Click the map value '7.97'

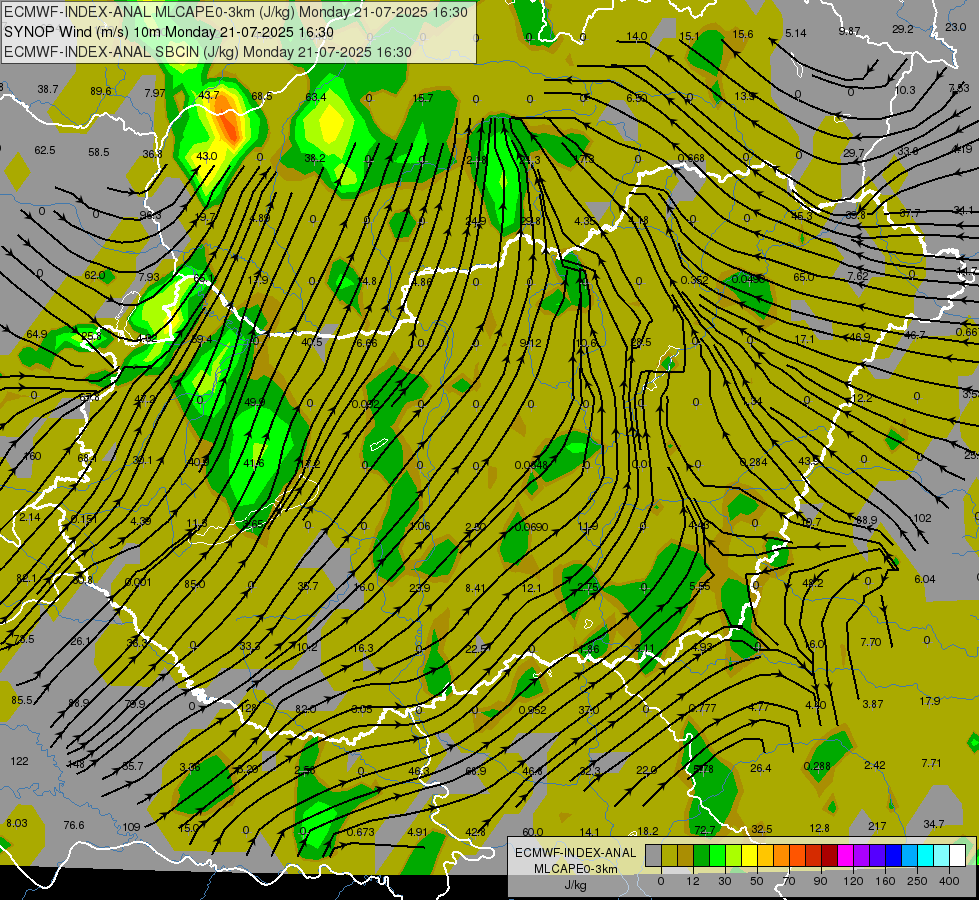pyautogui.click(x=155, y=93)
